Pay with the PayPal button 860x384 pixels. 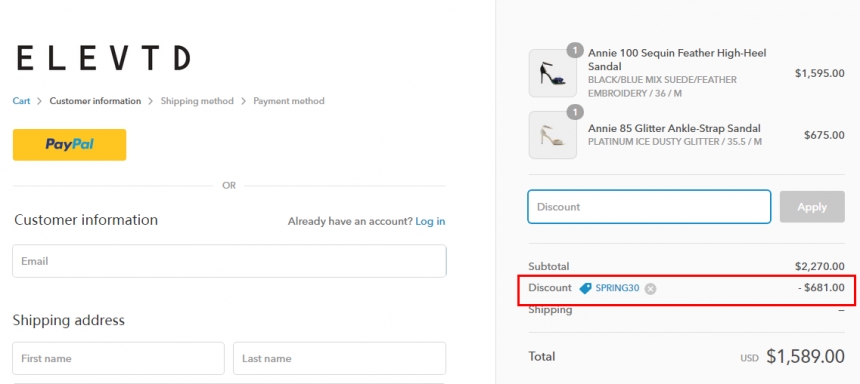(x=70, y=145)
